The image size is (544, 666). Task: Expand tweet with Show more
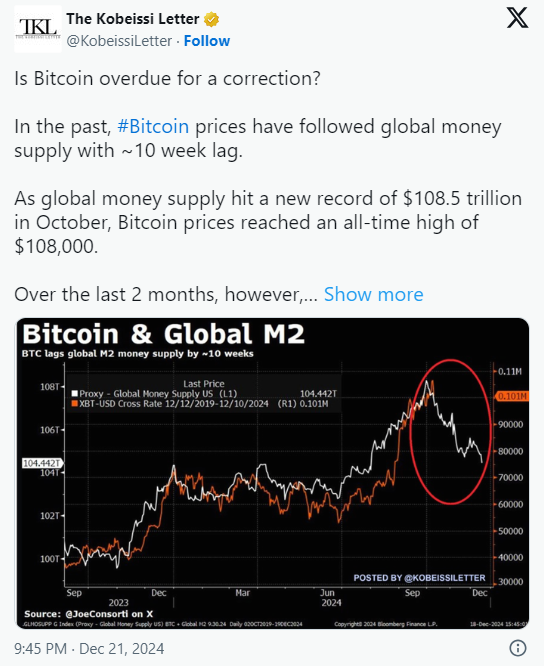point(373,294)
